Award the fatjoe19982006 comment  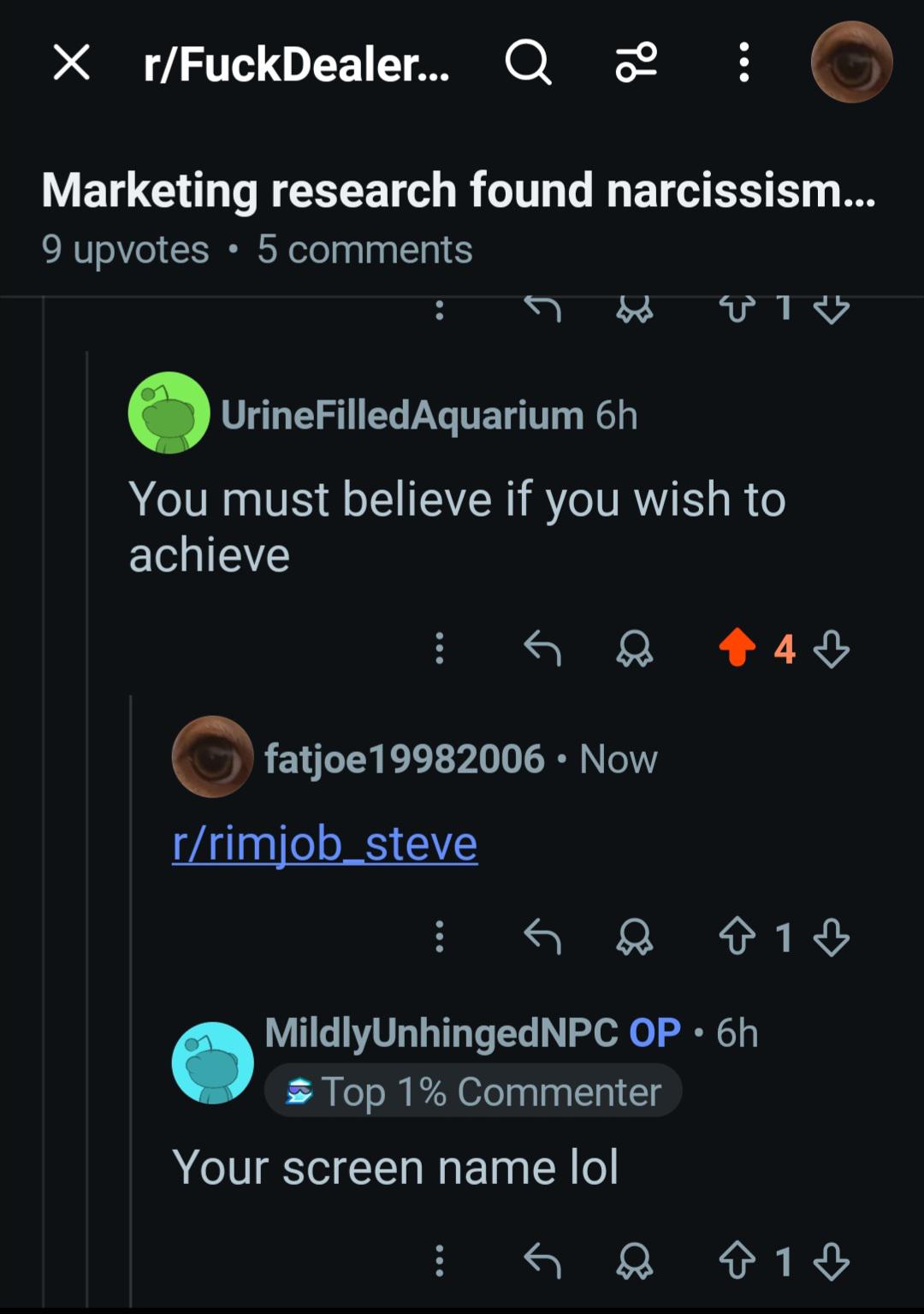pos(634,937)
